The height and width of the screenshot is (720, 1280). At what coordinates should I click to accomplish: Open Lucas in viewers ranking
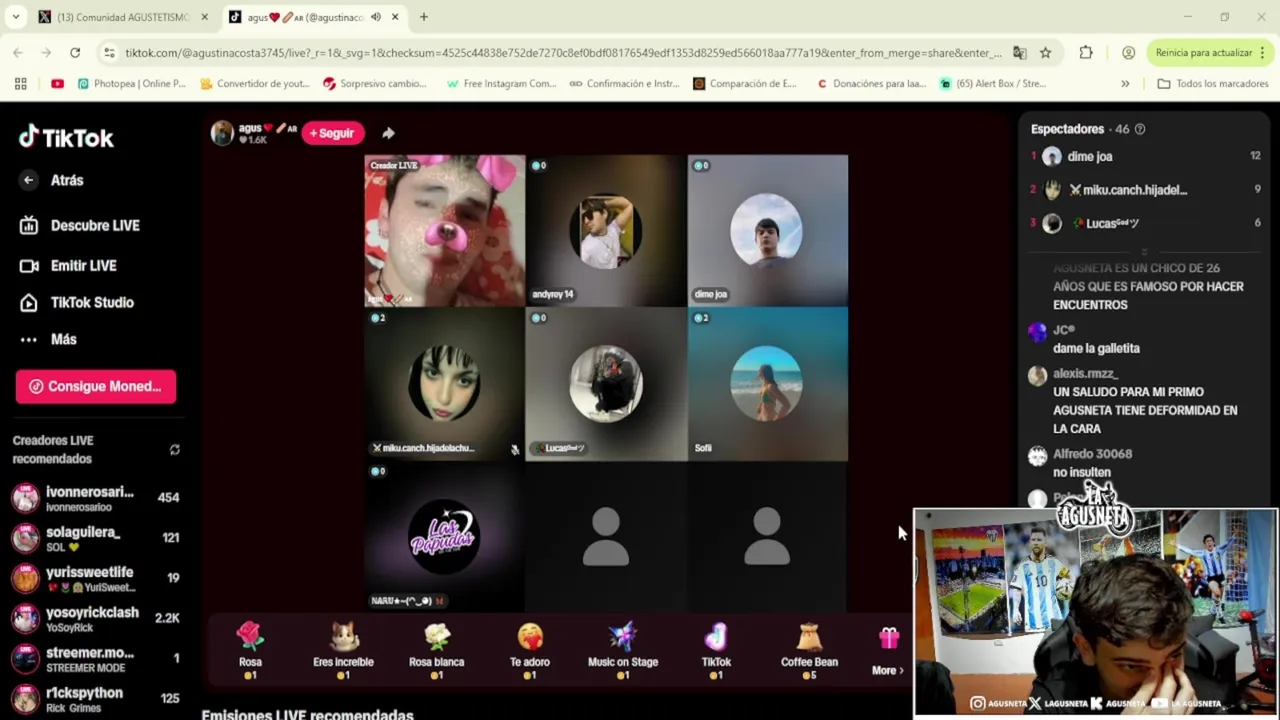(x=1145, y=223)
